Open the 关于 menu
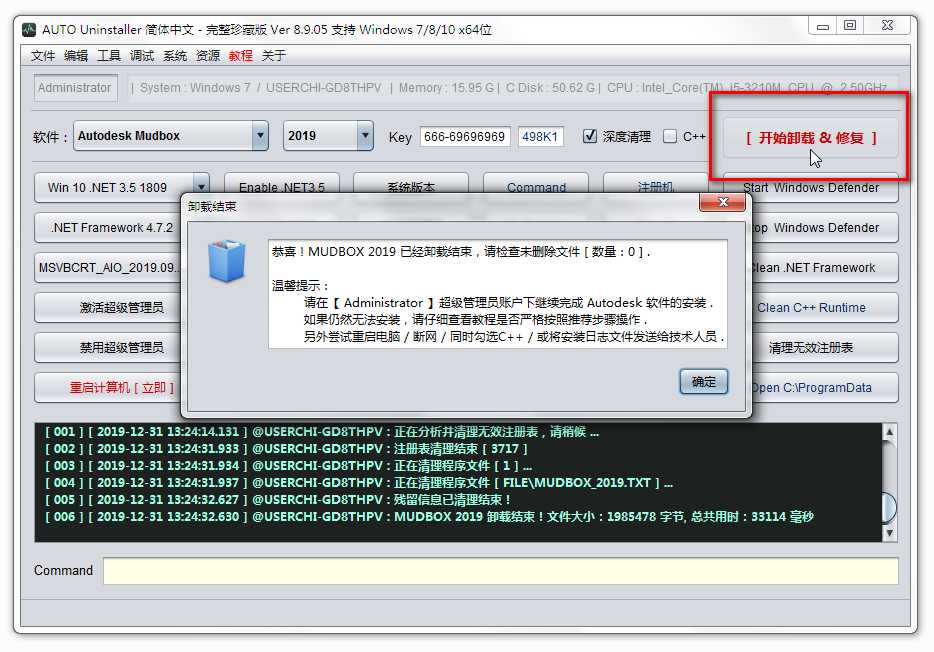 point(273,56)
